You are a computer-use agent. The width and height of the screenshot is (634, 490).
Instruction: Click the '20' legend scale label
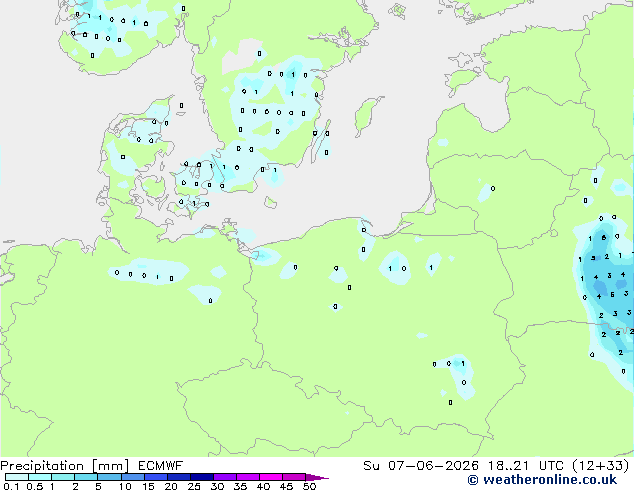pos(171,486)
